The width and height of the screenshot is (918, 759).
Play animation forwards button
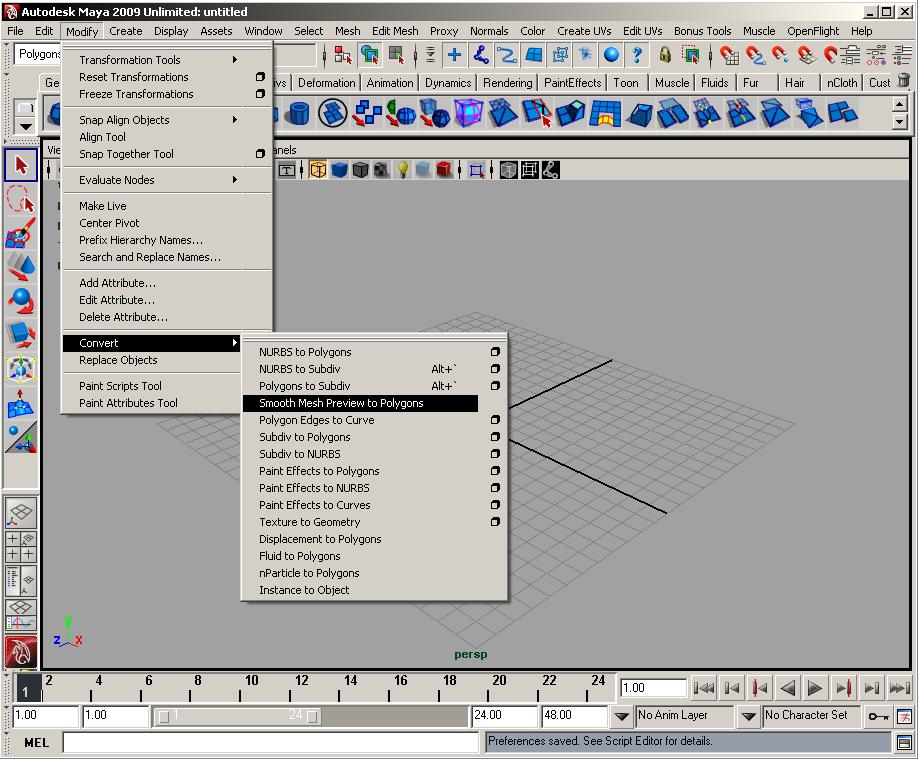coord(814,688)
